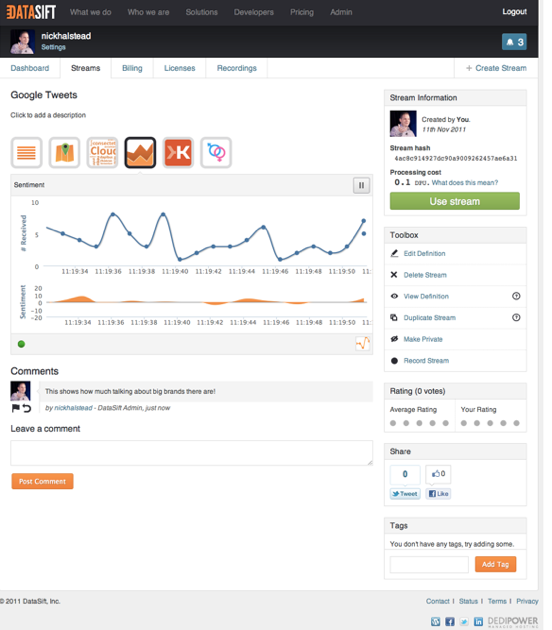
Task: Click Make Private in Toolbox
Action: coord(423,339)
